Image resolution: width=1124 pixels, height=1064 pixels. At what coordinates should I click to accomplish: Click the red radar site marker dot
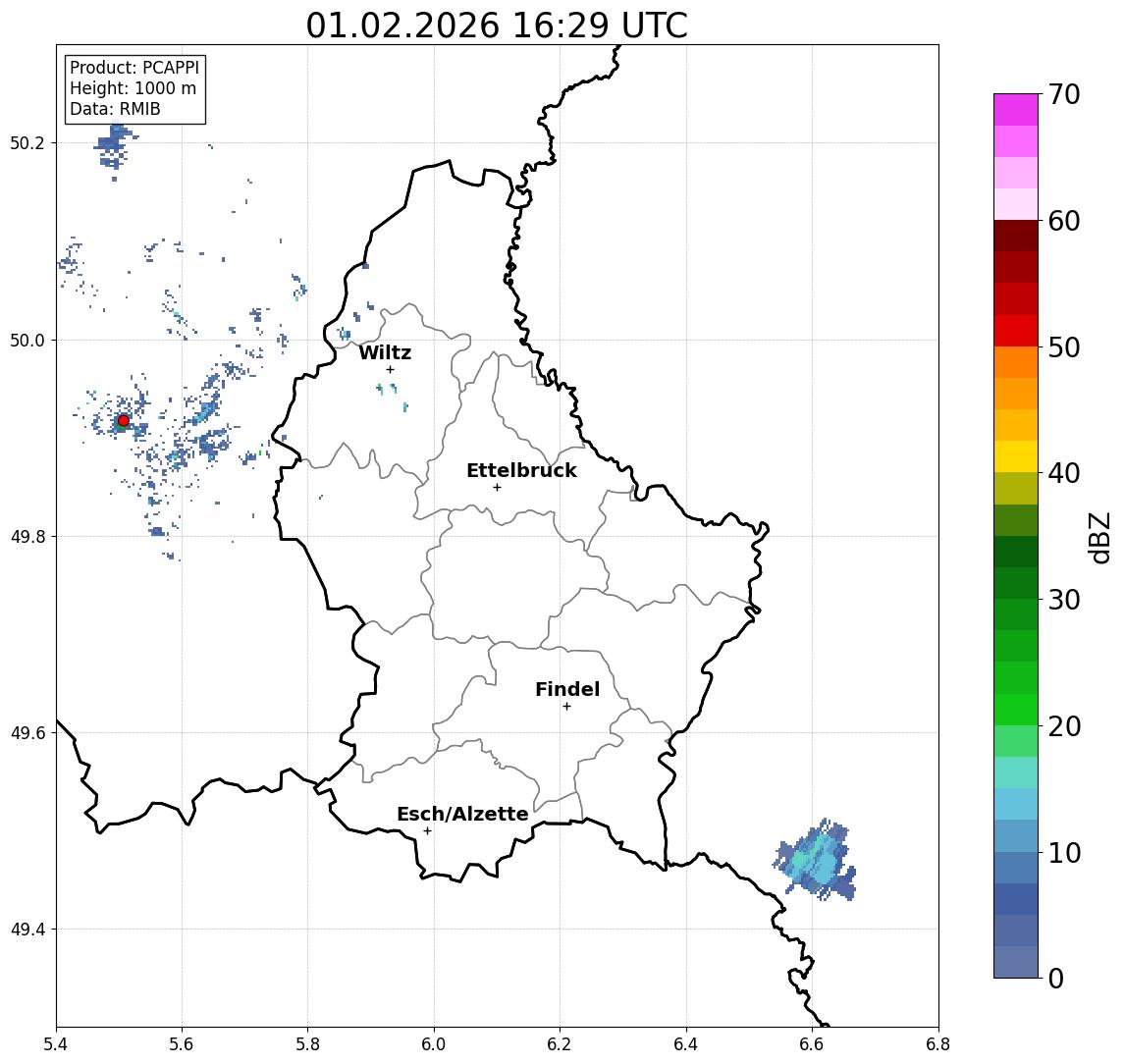pos(124,420)
